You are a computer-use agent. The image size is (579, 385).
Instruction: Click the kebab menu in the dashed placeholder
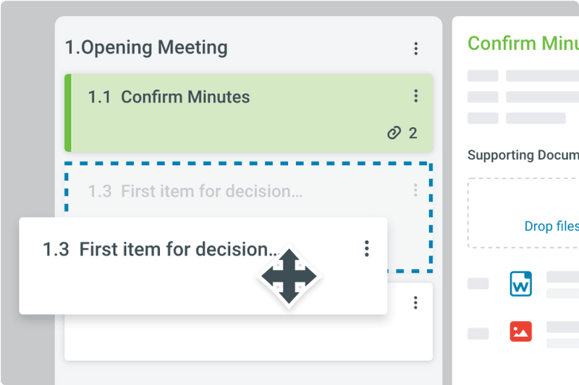(415, 190)
